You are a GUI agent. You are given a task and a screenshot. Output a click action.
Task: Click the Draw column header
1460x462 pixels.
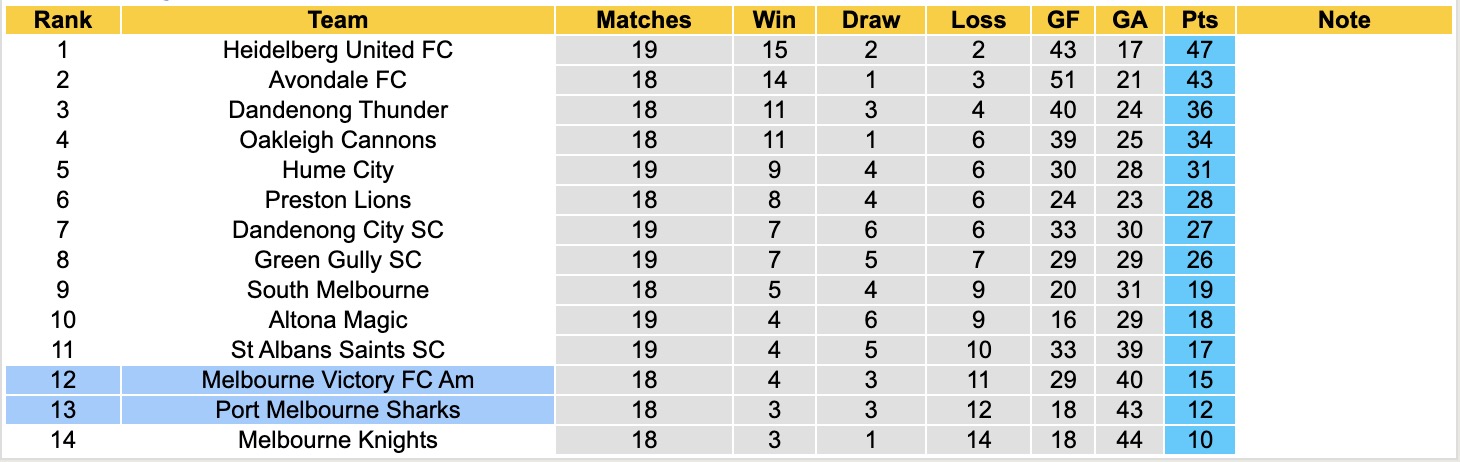[x=870, y=20]
